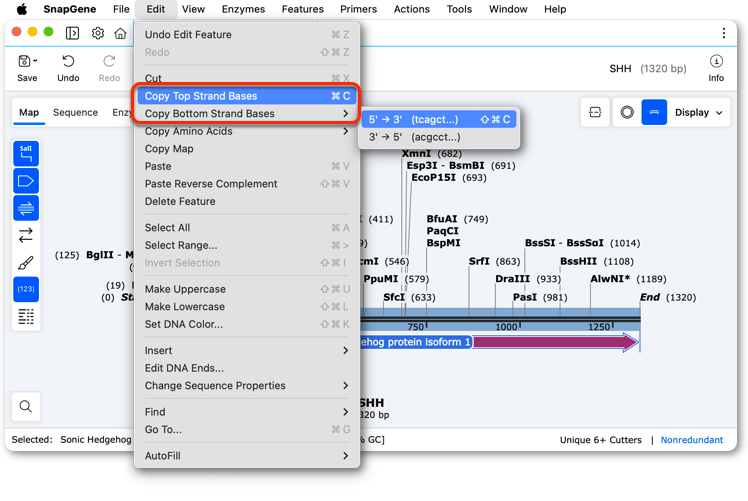Viewport: 748px width, 501px height.
Task: Toggle the (123) numbering button
Action: click(26, 289)
